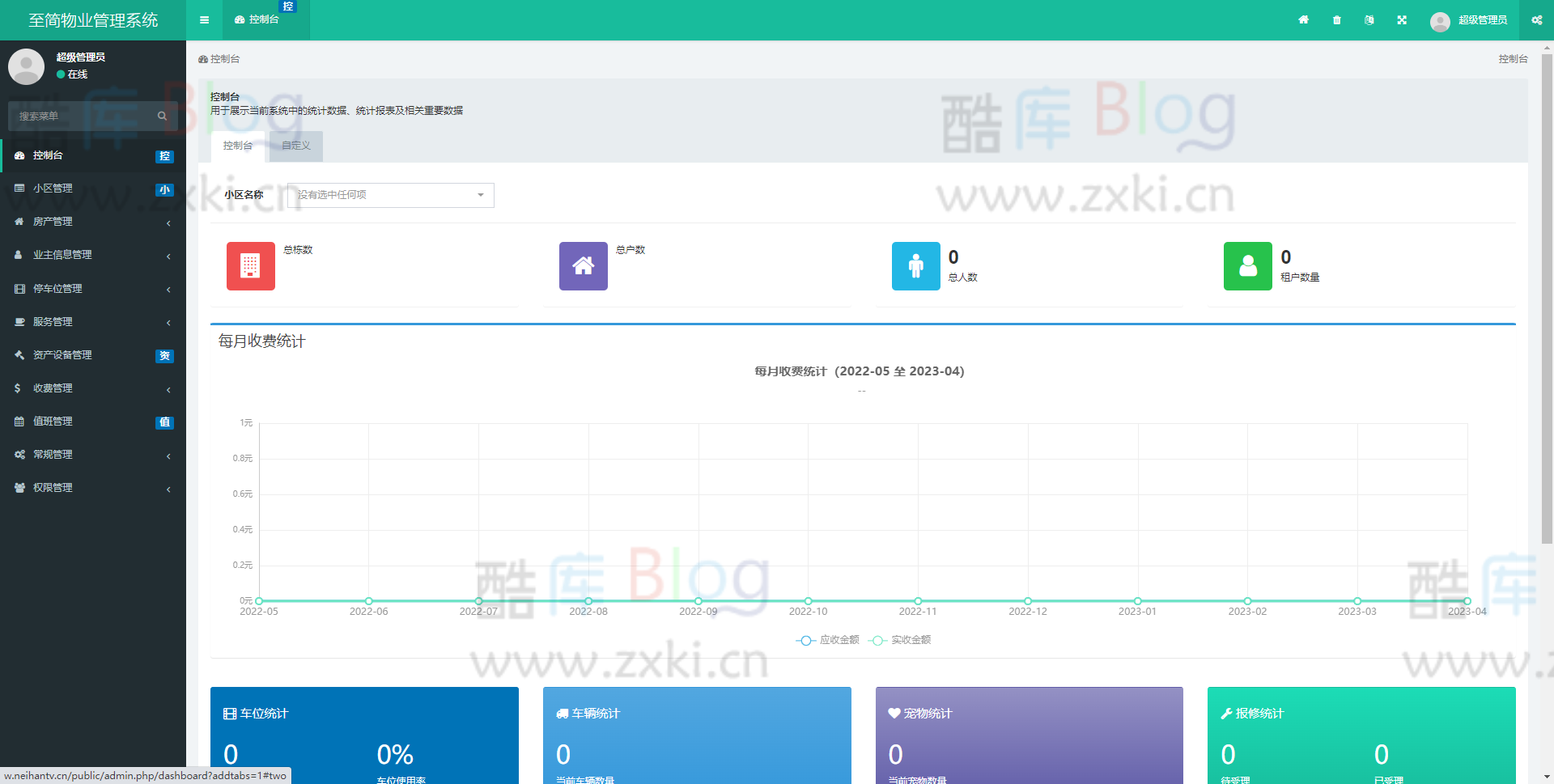Click the 至简物业管理系统 logo link
Viewport: 1554px width, 784px height.
click(93, 20)
